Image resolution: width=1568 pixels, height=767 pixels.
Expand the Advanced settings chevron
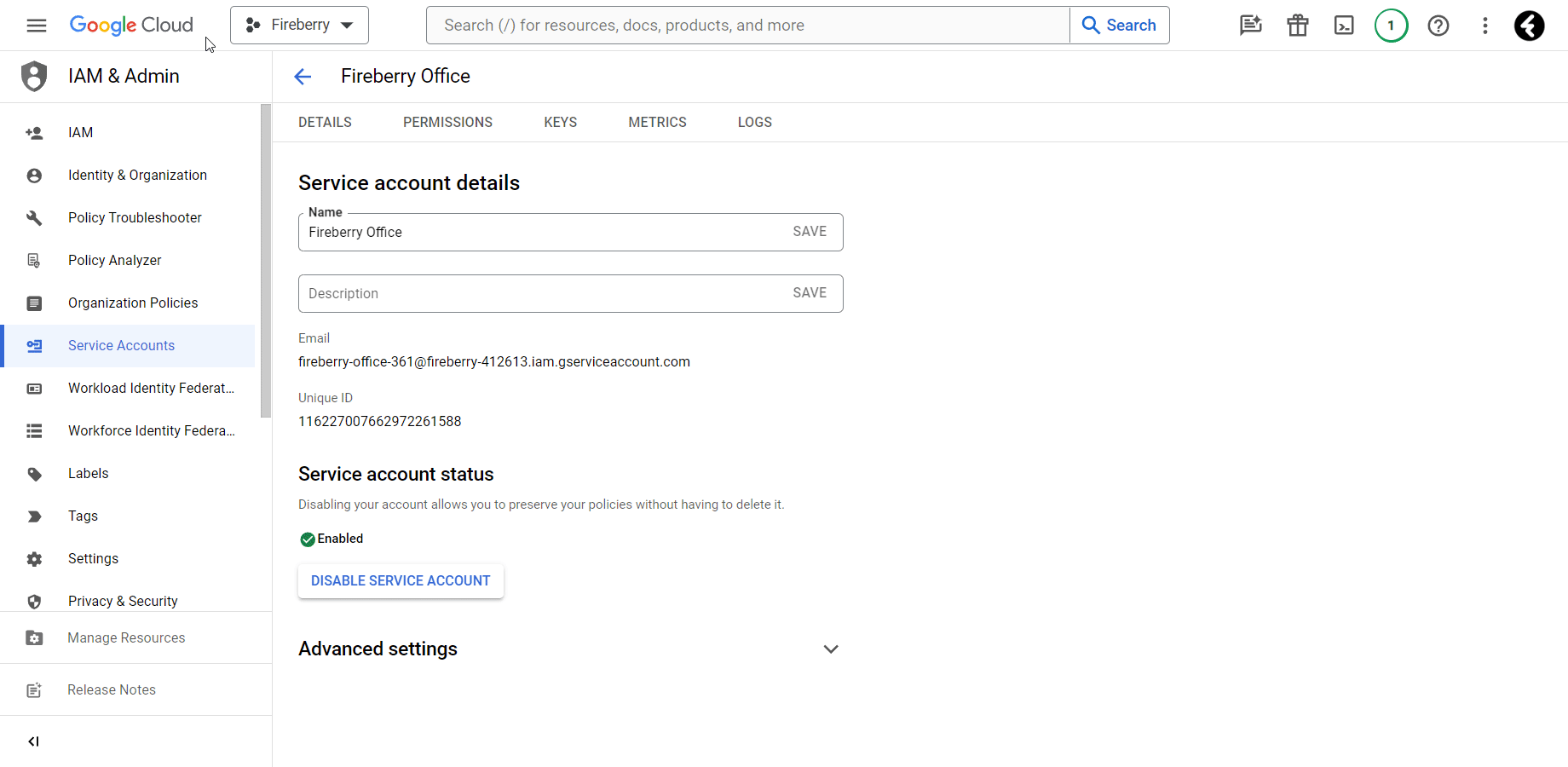coord(831,649)
